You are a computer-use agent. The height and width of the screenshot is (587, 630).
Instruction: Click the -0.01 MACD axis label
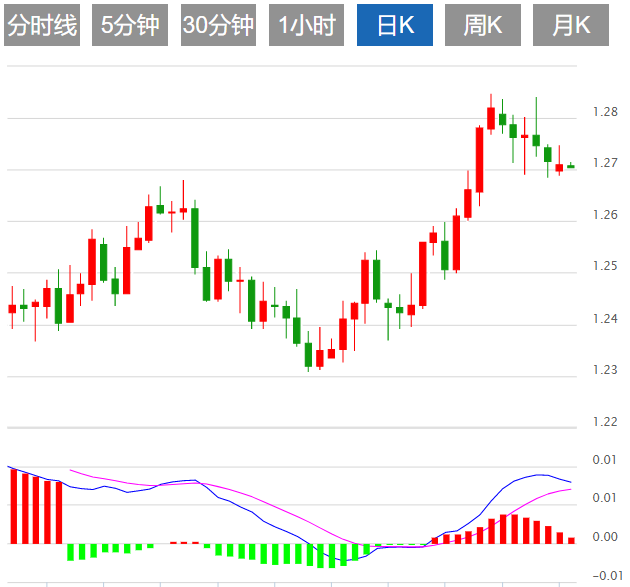tap(607, 575)
